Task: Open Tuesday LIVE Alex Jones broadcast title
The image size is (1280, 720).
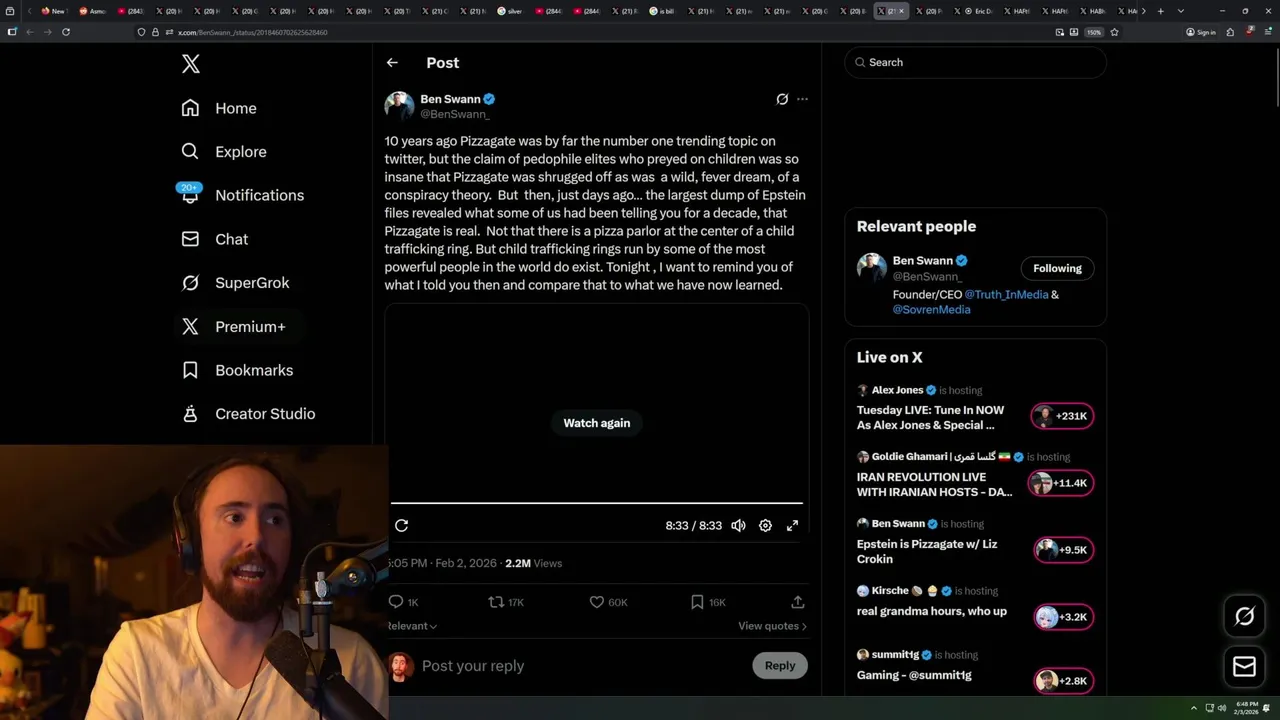Action: pos(932,418)
